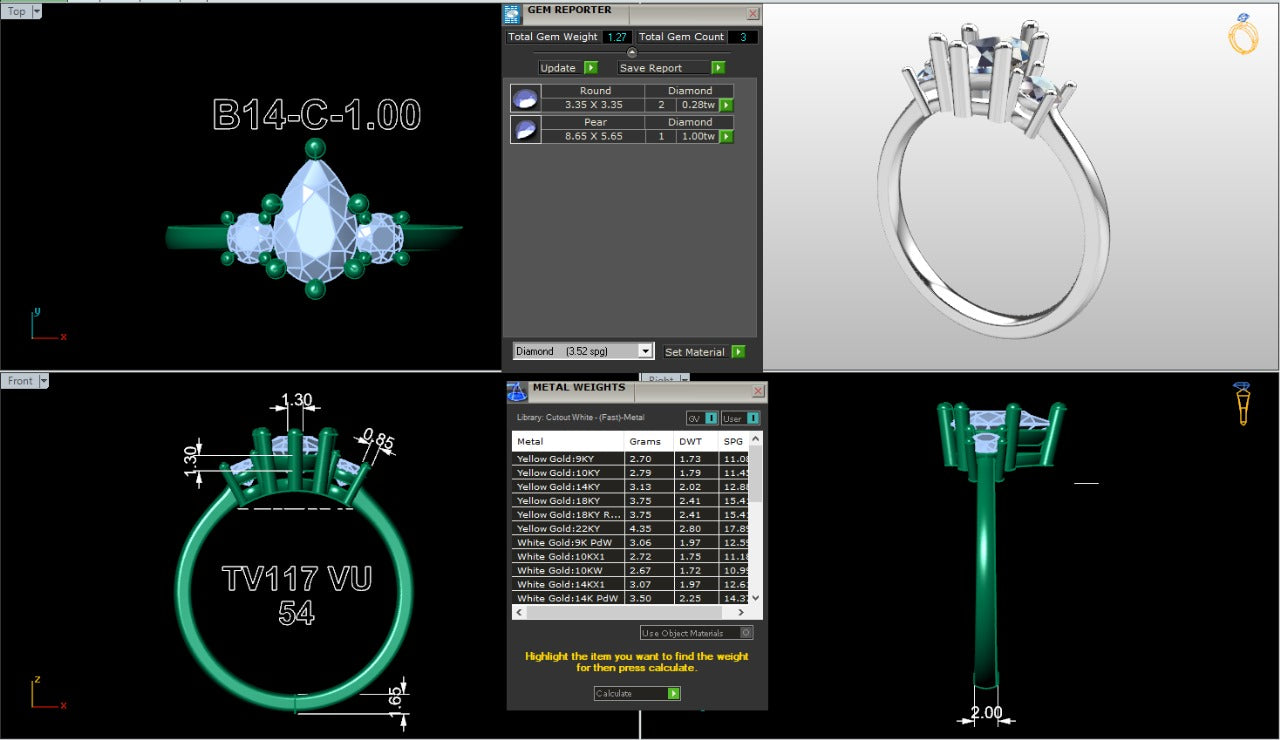Viewport: 1280px width, 740px height.
Task: Click the Grams column header
Action: [x=649, y=441]
